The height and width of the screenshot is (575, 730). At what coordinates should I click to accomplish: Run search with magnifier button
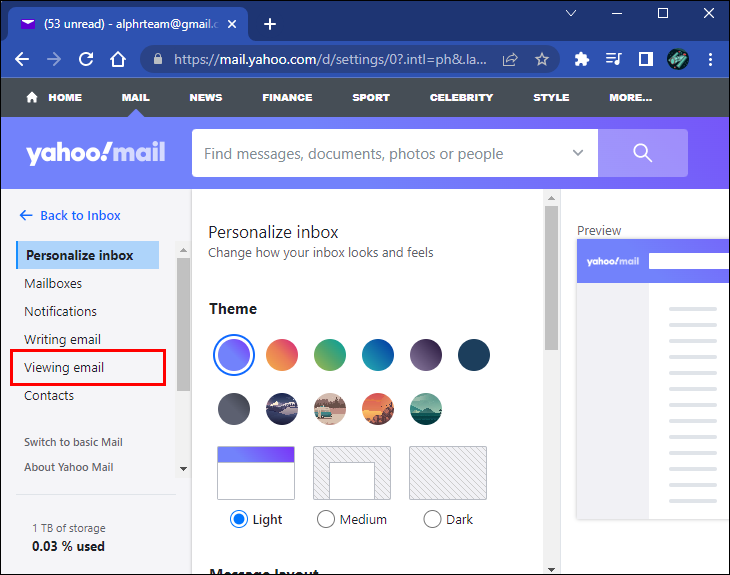pos(642,153)
